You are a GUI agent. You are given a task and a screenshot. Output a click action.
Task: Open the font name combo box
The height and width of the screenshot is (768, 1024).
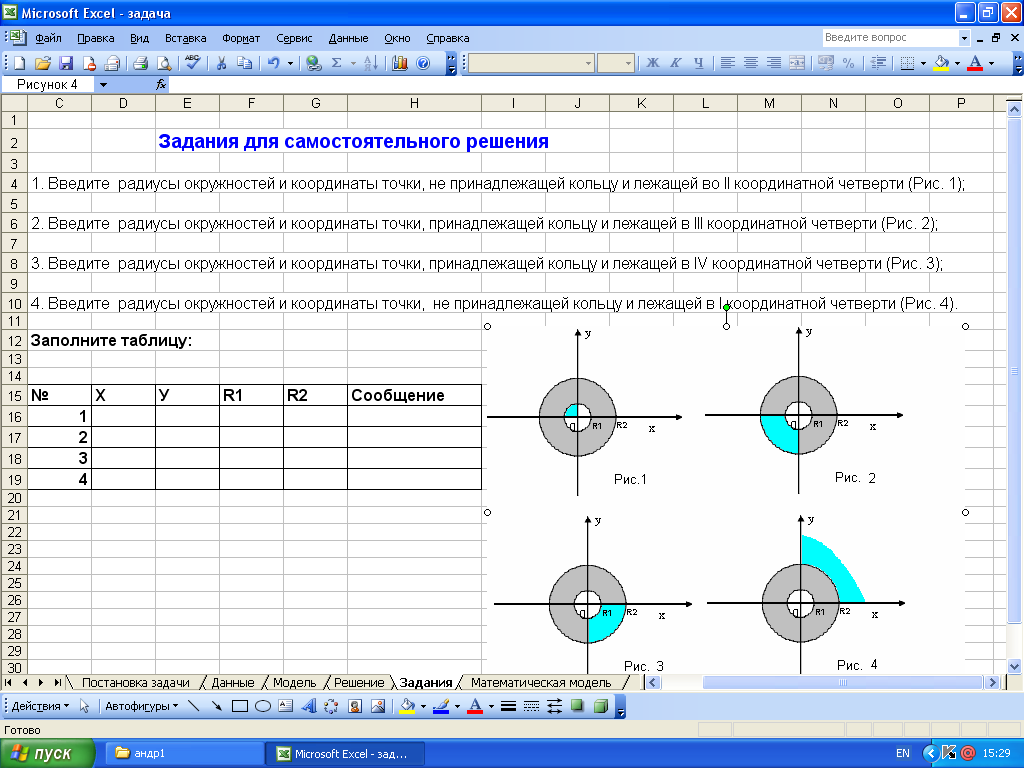[531, 63]
